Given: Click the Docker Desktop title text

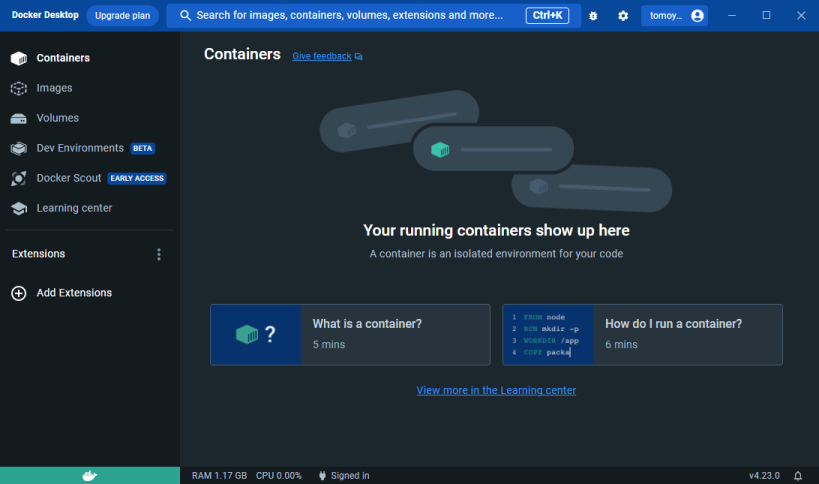Looking at the screenshot, I should 45,15.
